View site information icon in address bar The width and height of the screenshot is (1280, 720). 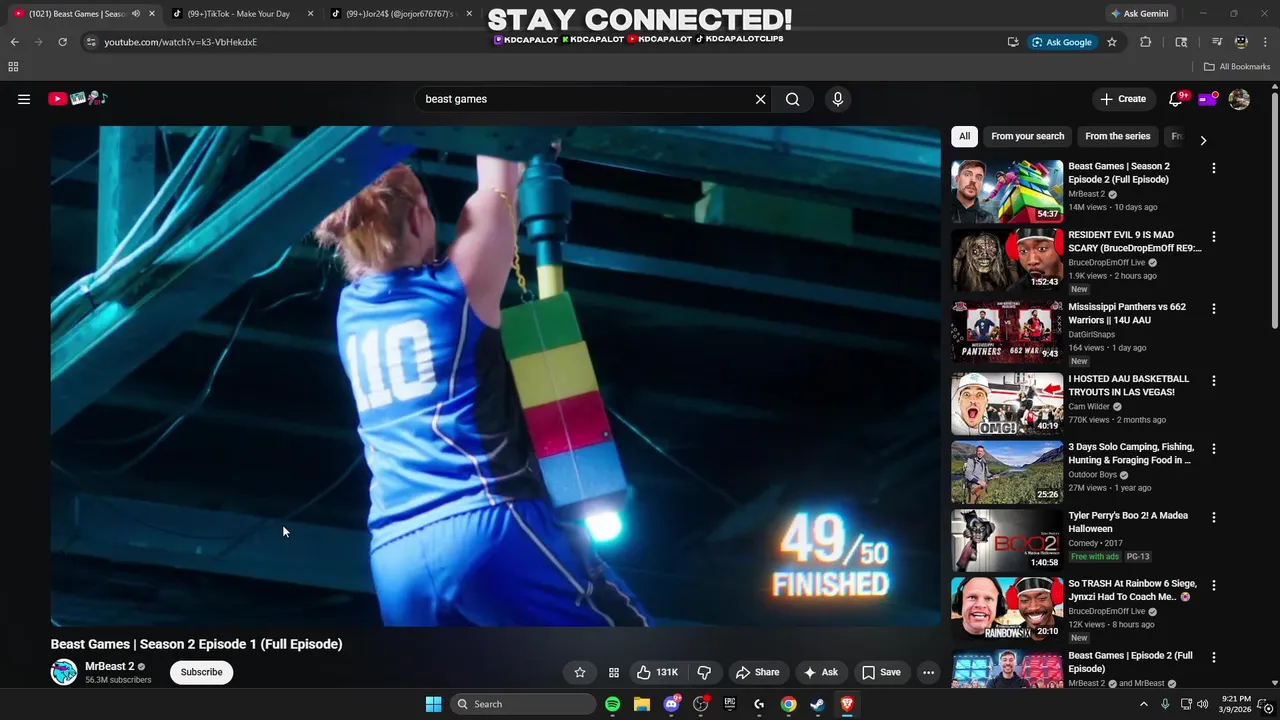(91, 42)
